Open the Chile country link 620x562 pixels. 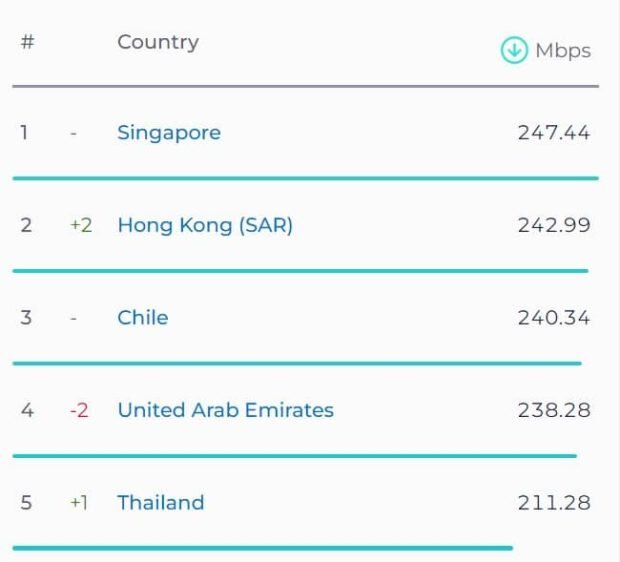pyautogui.click(x=143, y=318)
